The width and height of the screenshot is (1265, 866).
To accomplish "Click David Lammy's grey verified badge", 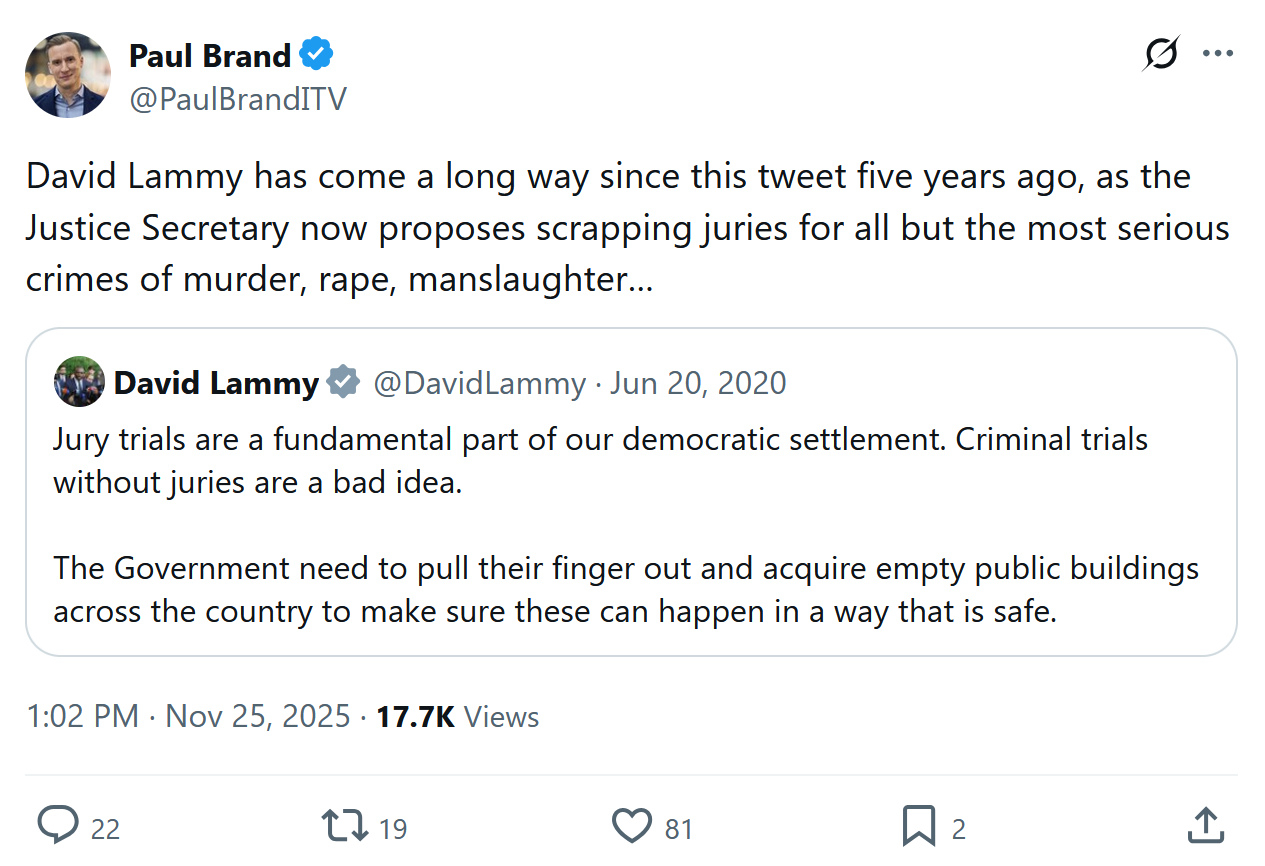I will tap(344, 382).
